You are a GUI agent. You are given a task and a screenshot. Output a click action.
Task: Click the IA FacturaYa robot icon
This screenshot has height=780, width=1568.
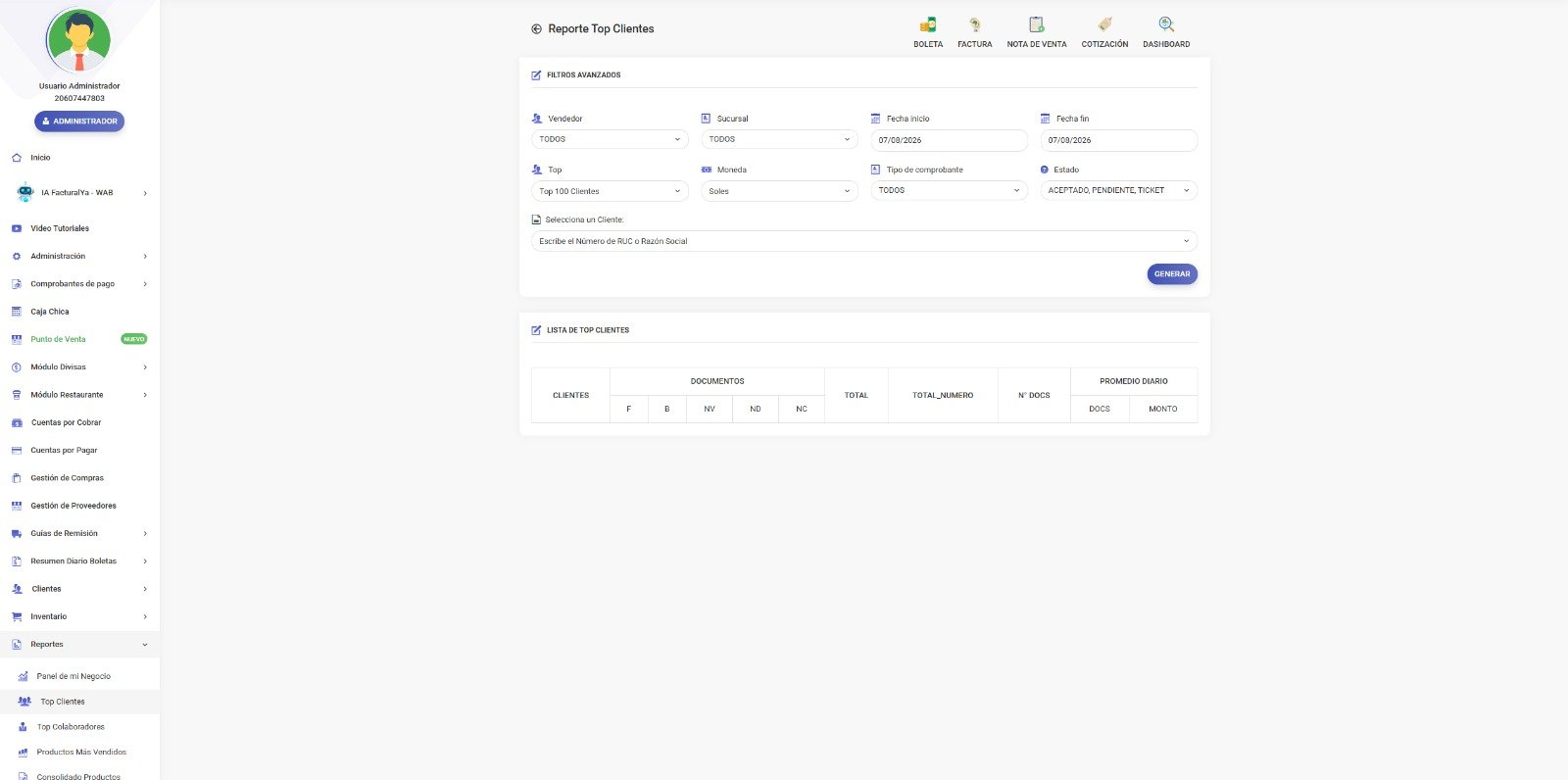24,192
